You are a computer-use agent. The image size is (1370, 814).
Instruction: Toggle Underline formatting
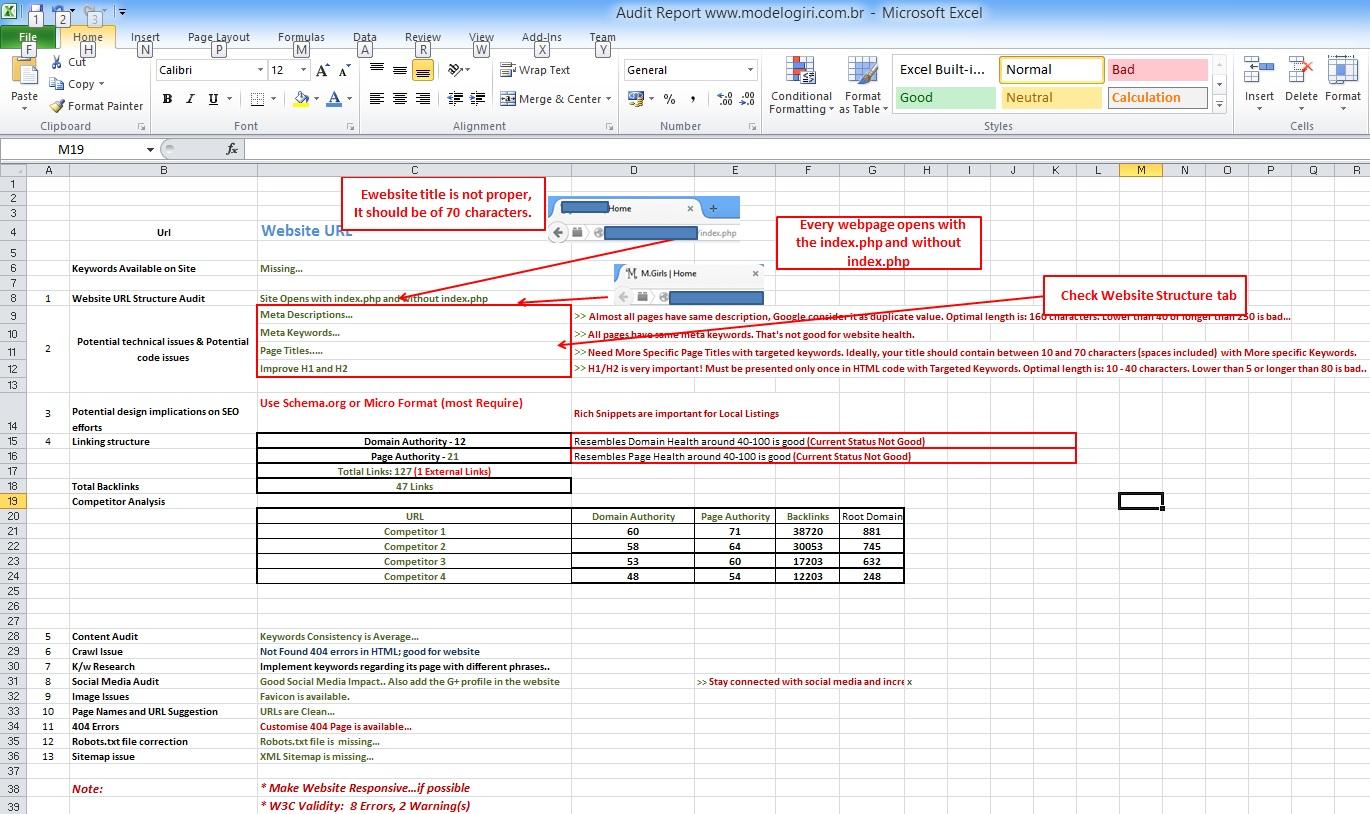pyautogui.click(x=211, y=99)
